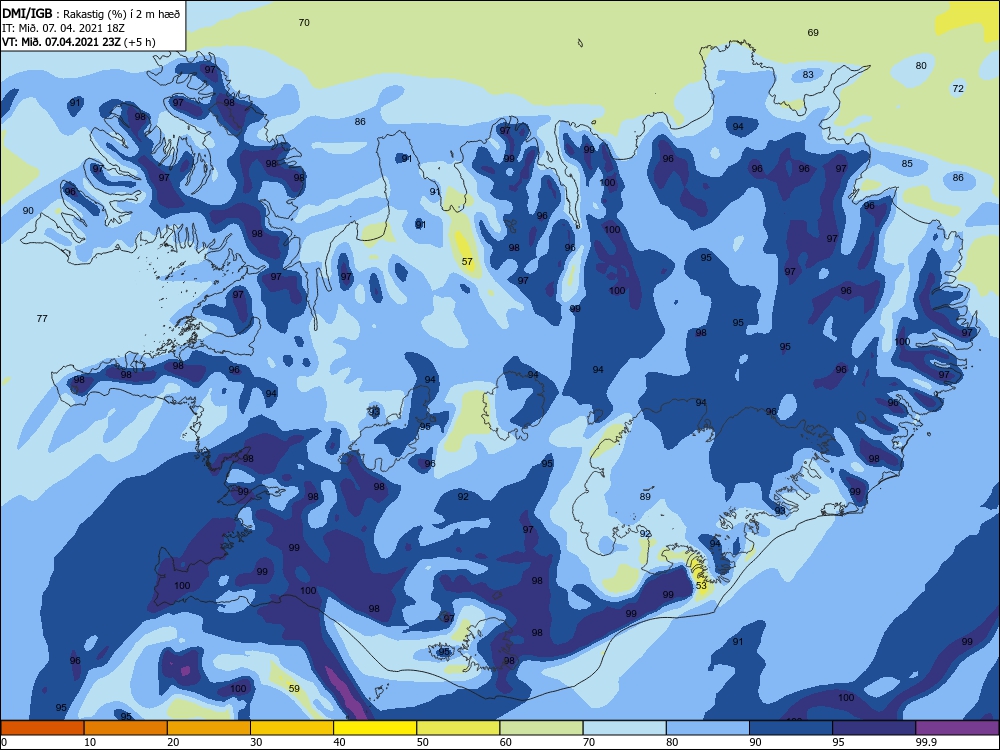The height and width of the screenshot is (750, 1000).
Task: Select the legend scale label 50
Action: pos(423,742)
